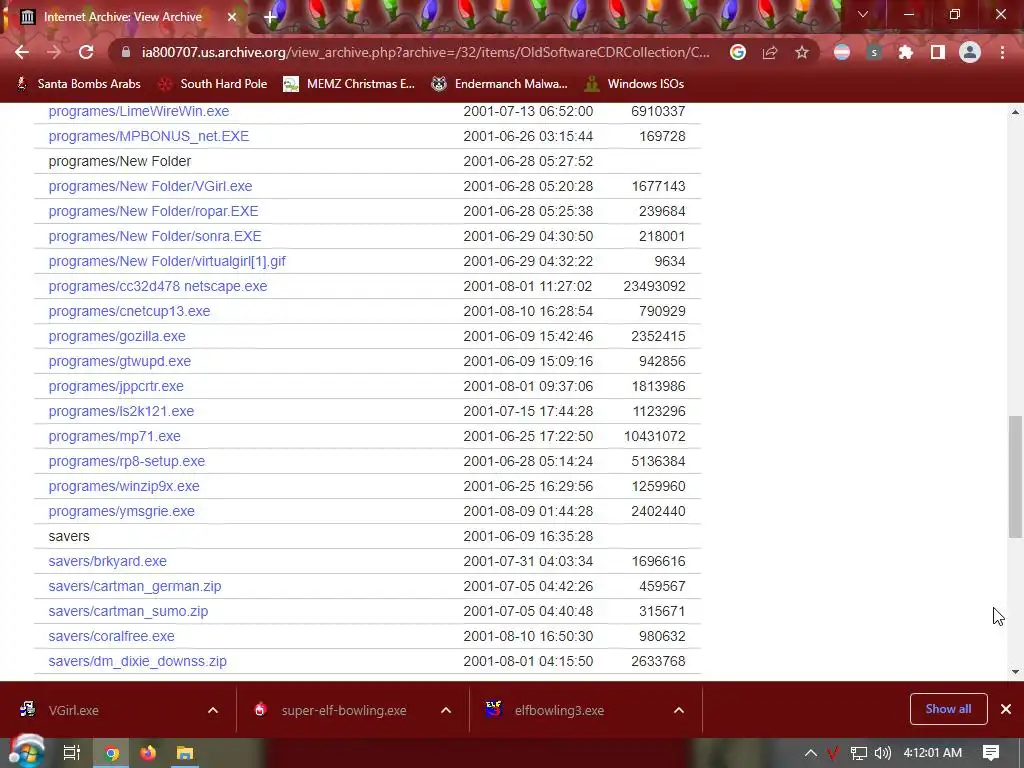Expand elfbowling3.exe options chevron
1024x768 pixels.
pyautogui.click(x=679, y=710)
